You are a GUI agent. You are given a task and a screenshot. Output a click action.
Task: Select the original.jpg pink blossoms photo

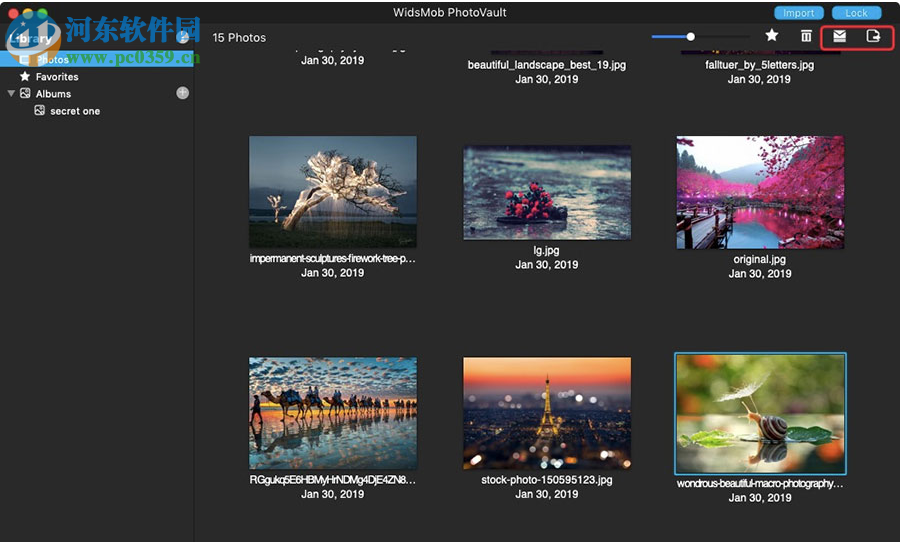point(760,192)
